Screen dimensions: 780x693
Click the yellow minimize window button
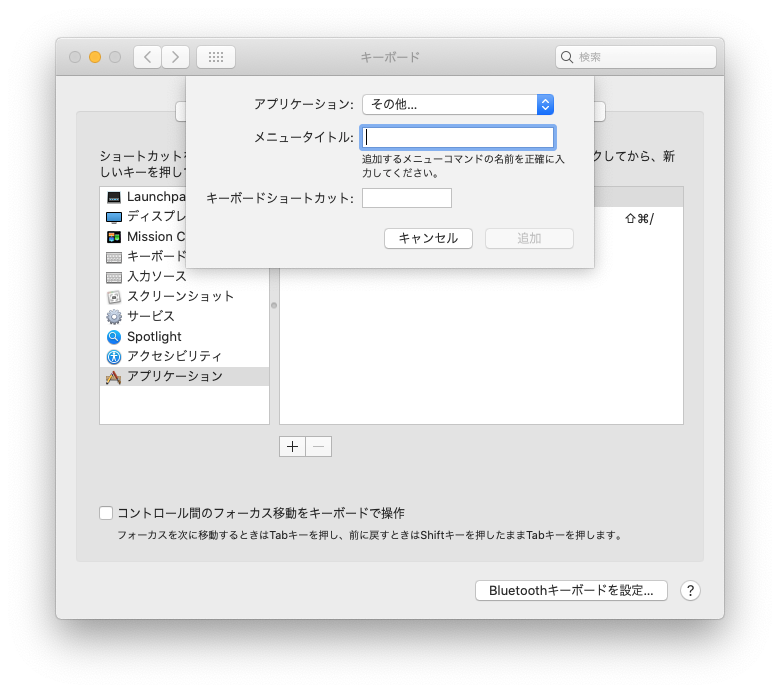click(95, 57)
